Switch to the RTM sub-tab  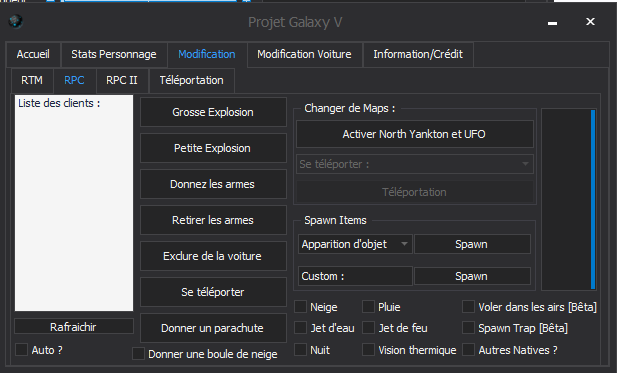pyautogui.click(x=32, y=80)
